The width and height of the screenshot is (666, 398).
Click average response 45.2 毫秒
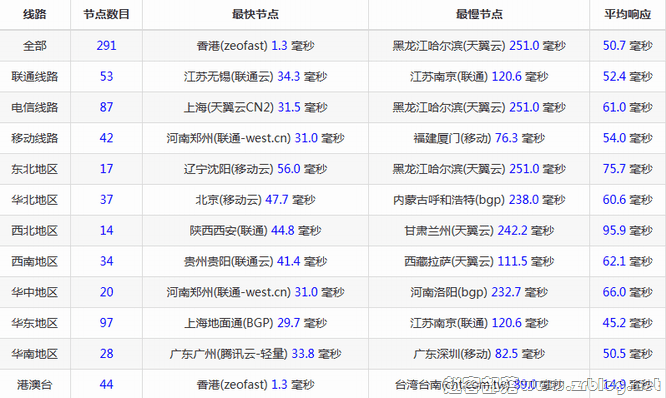coord(627,323)
